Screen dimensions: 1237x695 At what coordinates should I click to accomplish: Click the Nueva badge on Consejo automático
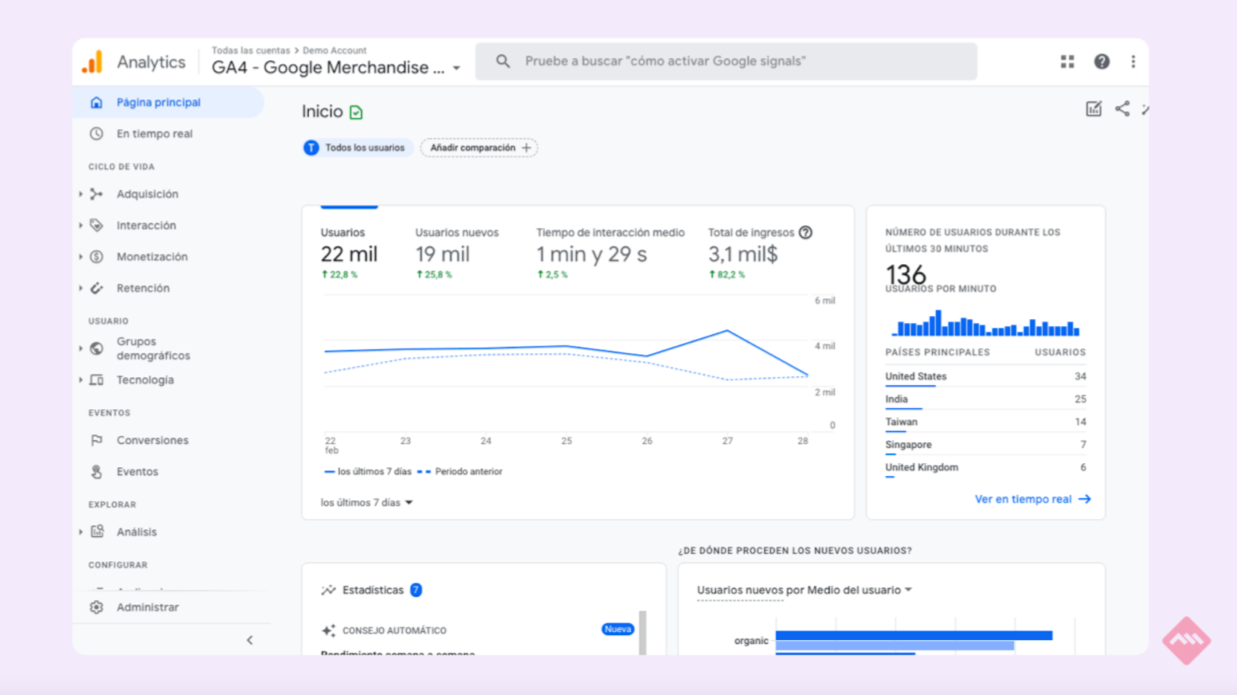coord(618,629)
